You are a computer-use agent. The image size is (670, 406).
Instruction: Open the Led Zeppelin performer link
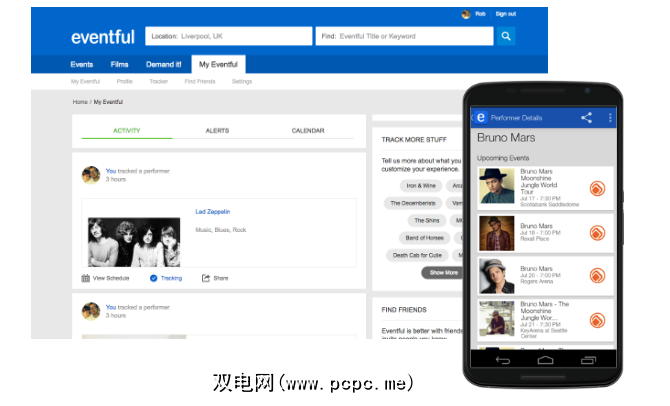[212, 212]
